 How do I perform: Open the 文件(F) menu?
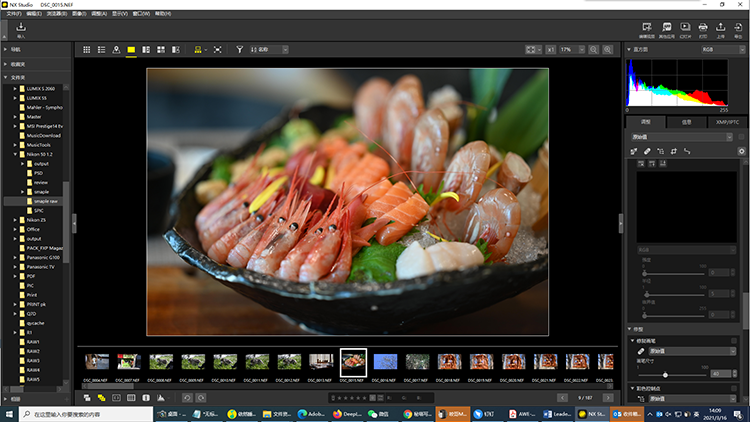pos(12,15)
